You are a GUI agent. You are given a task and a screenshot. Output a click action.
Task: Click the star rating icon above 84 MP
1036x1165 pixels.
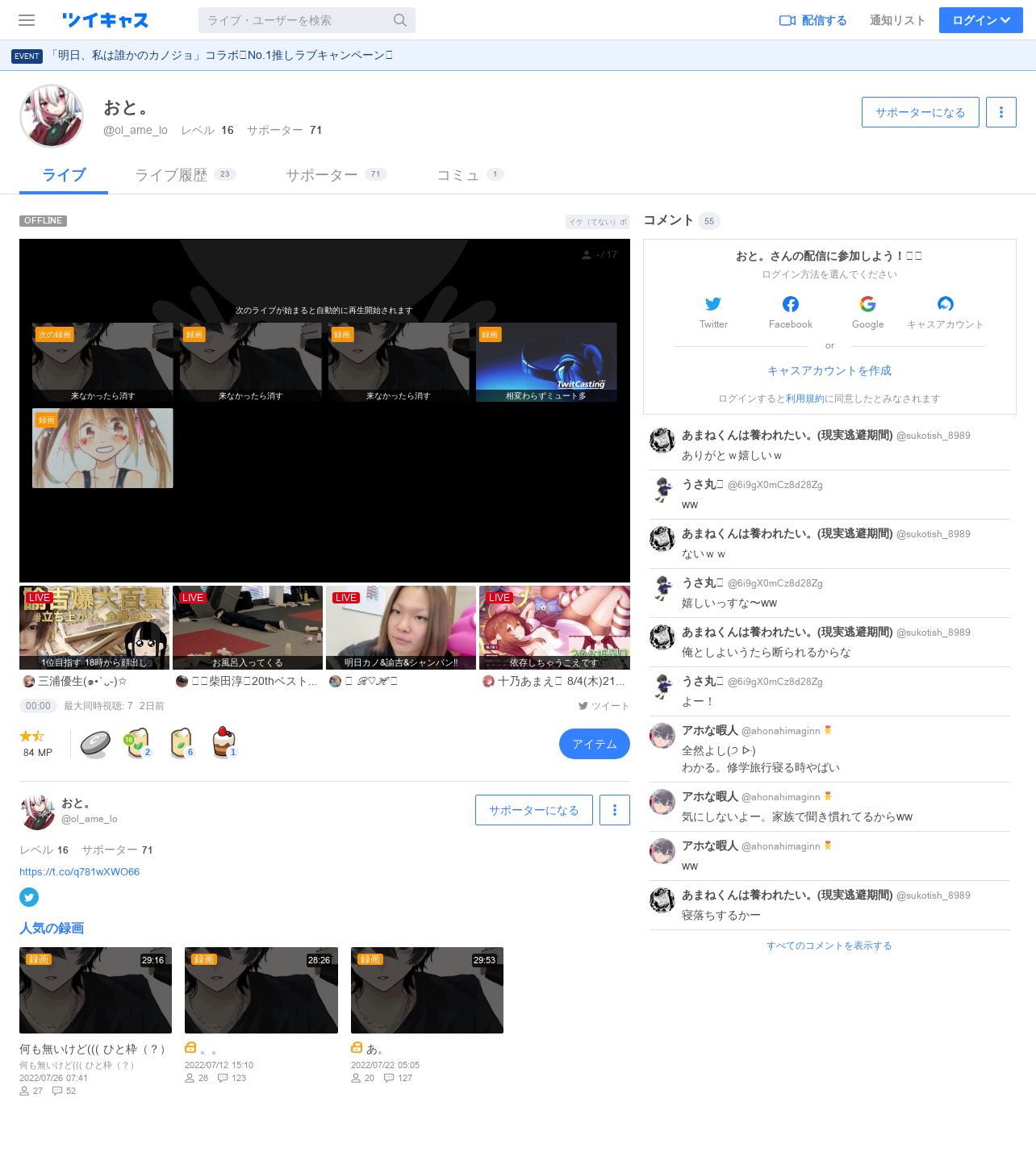(x=32, y=736)
